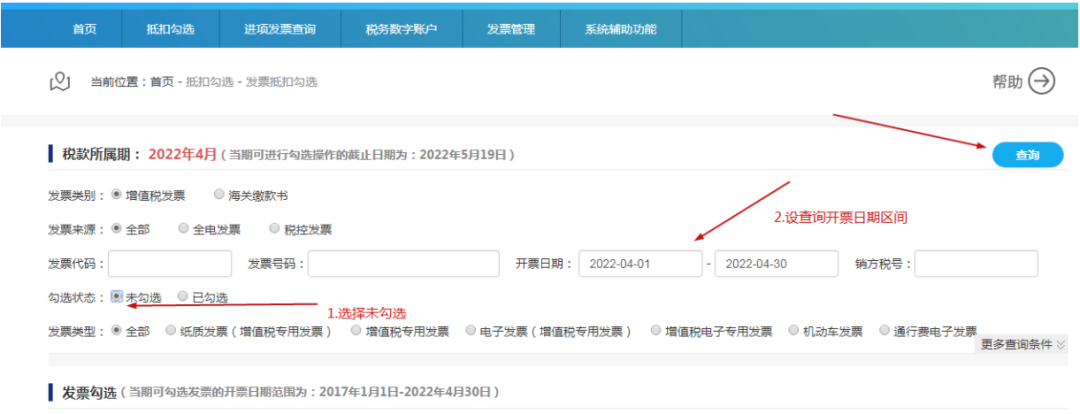Open end date field 2022-04-30

[776, 263]
